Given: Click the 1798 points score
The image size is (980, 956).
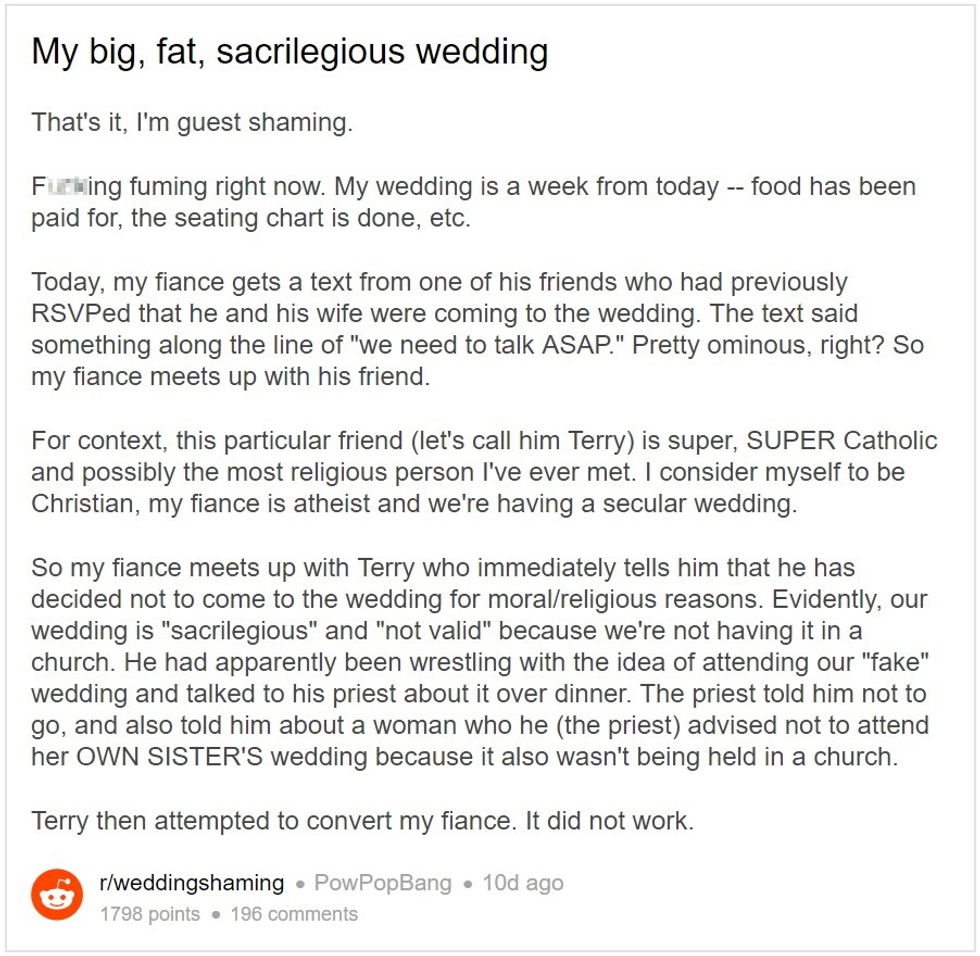Looking at the screenshot, I should [x=150, y=914].
